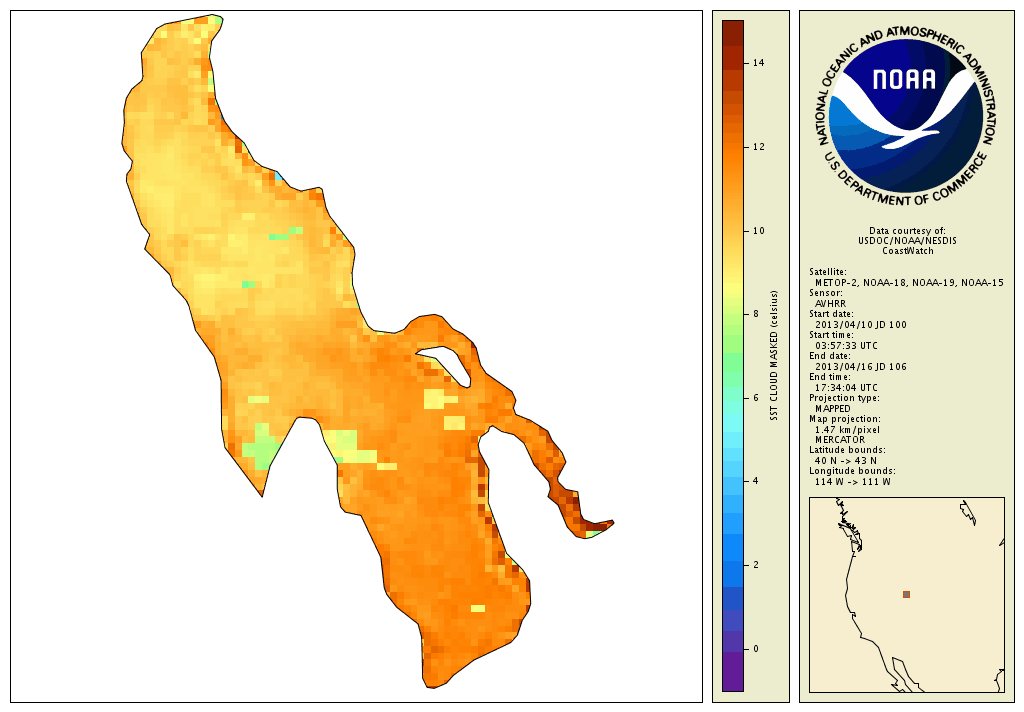
Task: Click the 'MERCATOR' projection value
Action: pos(840,440)
